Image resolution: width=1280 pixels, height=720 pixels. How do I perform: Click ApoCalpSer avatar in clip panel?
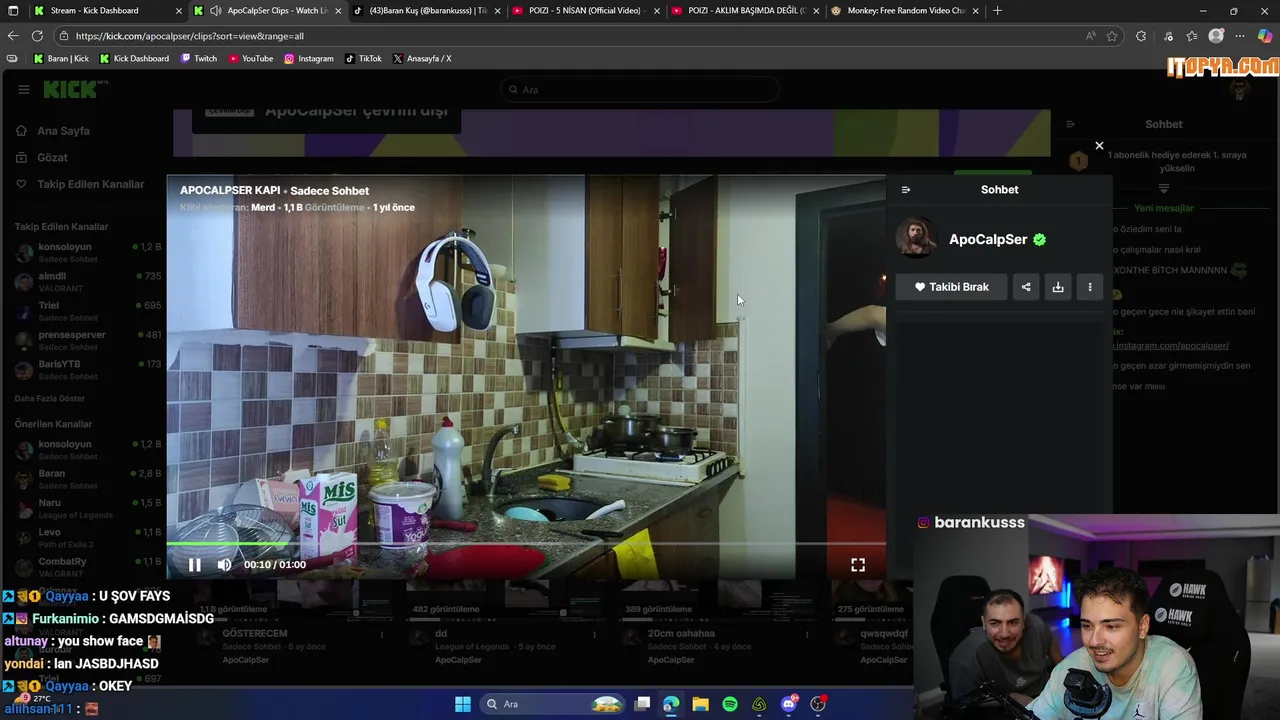point(915,238)
